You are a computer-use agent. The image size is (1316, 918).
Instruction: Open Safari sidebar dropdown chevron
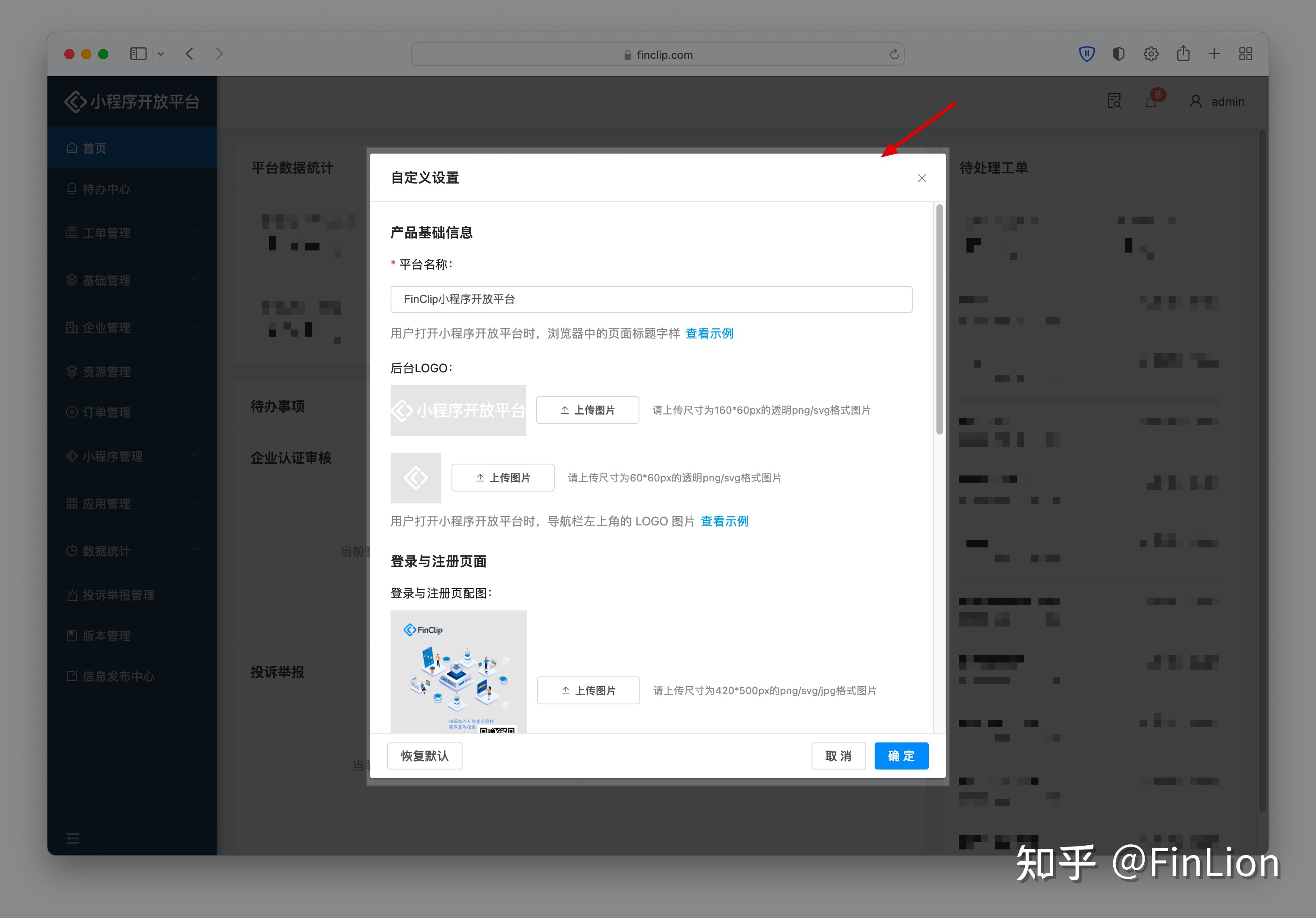[161, 54]
